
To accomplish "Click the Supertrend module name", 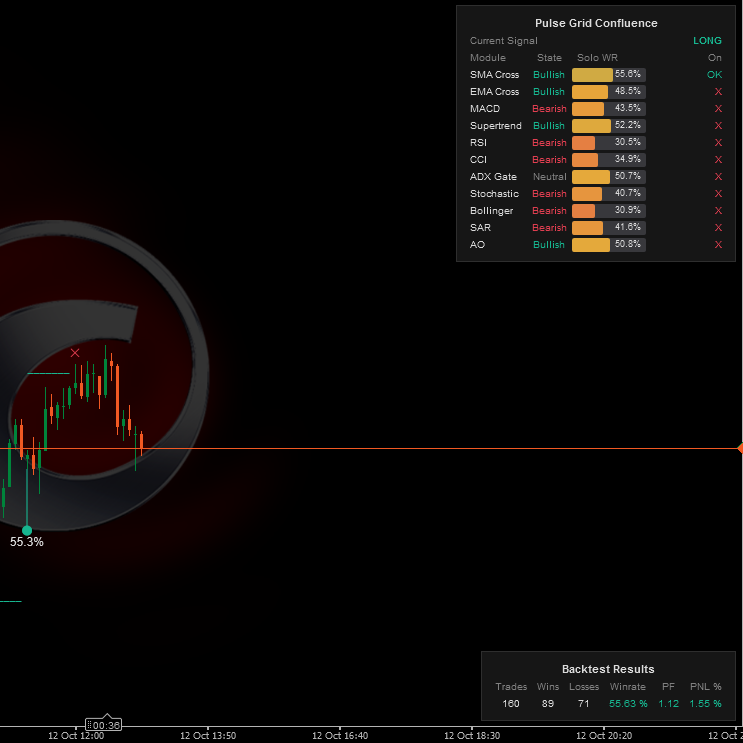I will (496, 126).
